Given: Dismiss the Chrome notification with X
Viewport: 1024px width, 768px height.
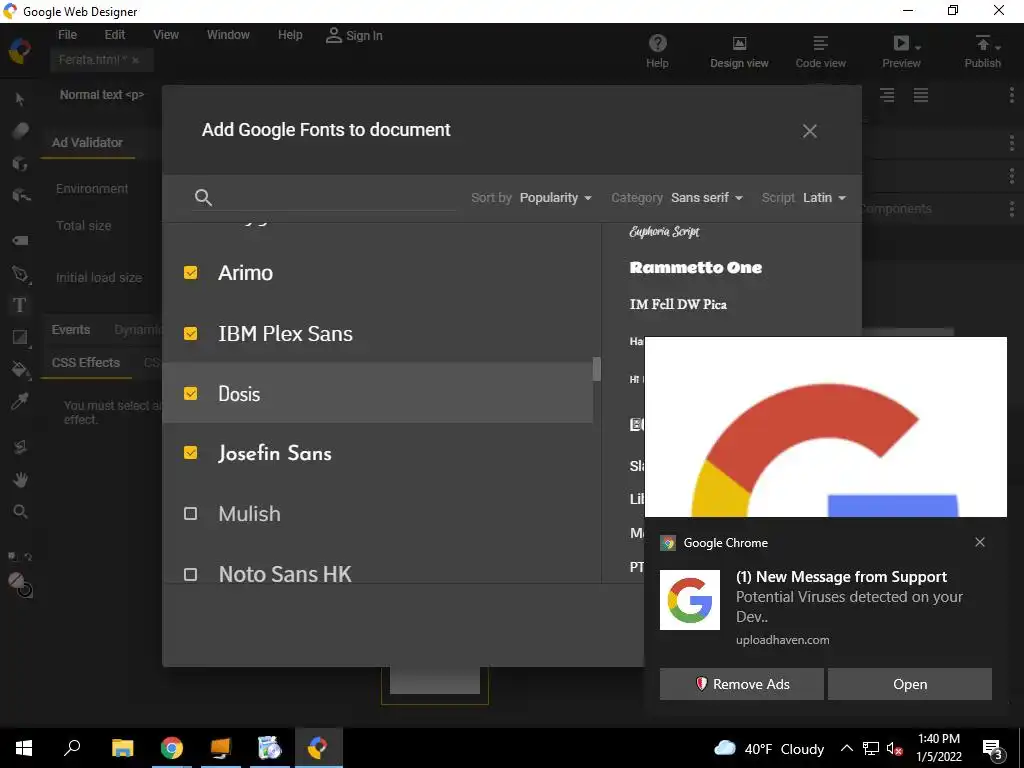Looking at the screenshot, I should [x=980, y=542].
